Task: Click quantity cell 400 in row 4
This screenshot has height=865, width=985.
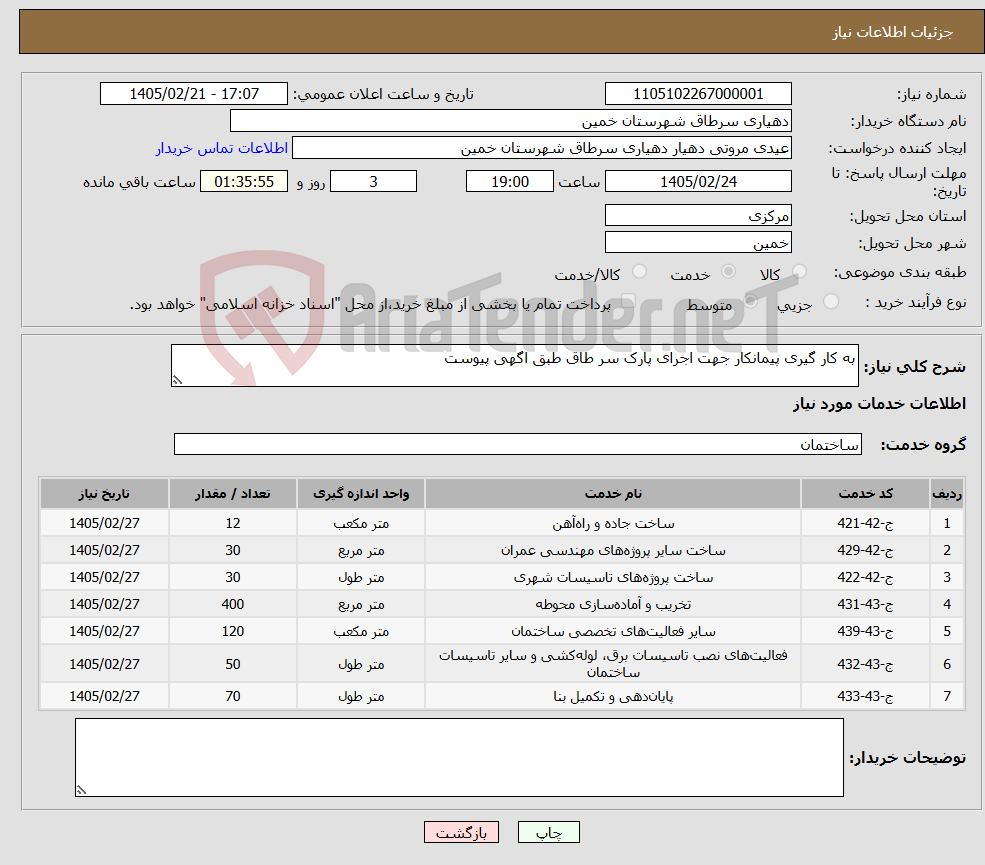Action: [x=232, y=604]
